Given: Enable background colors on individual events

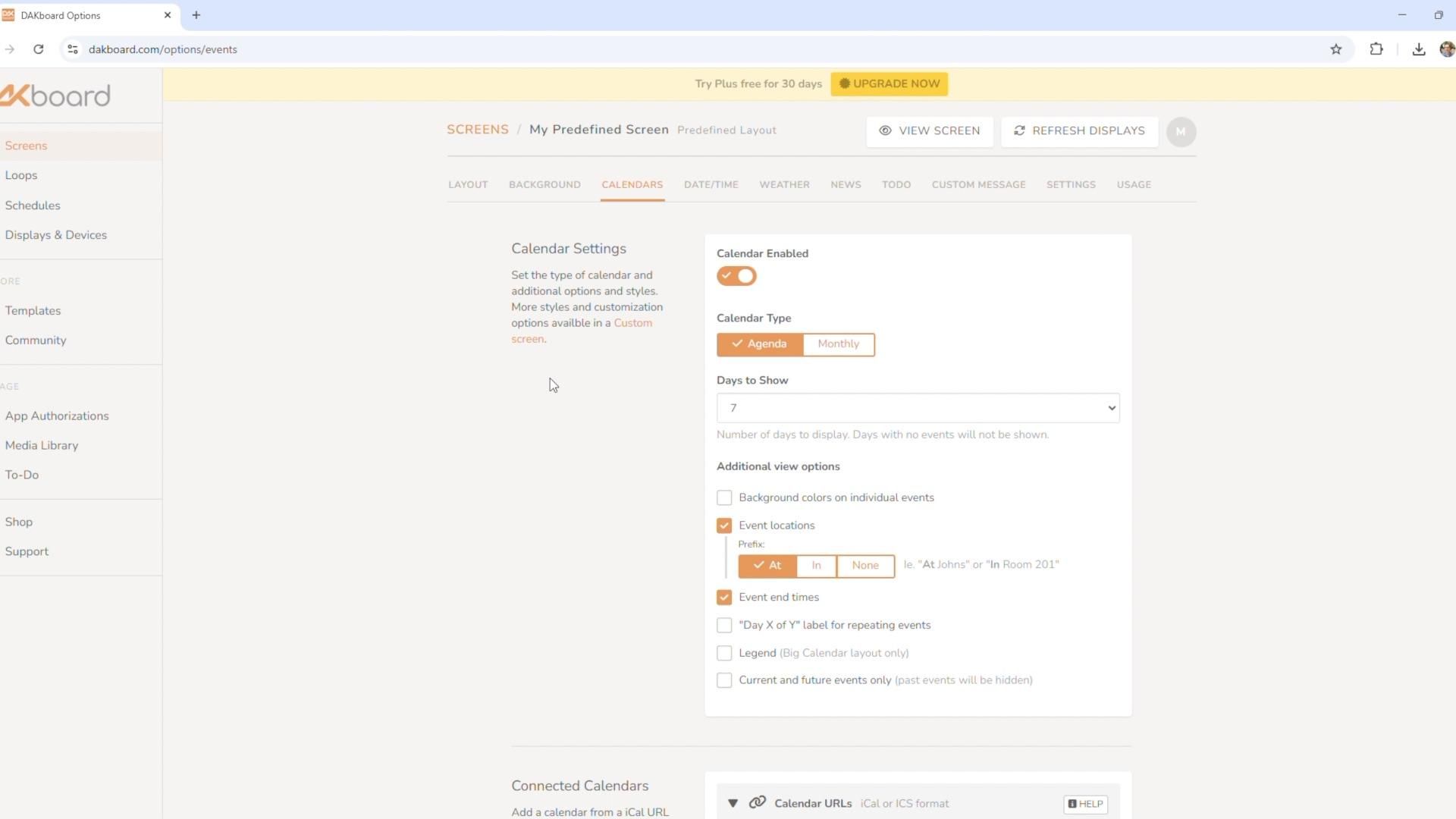Looking at the screenshot, I should (724, 498).
